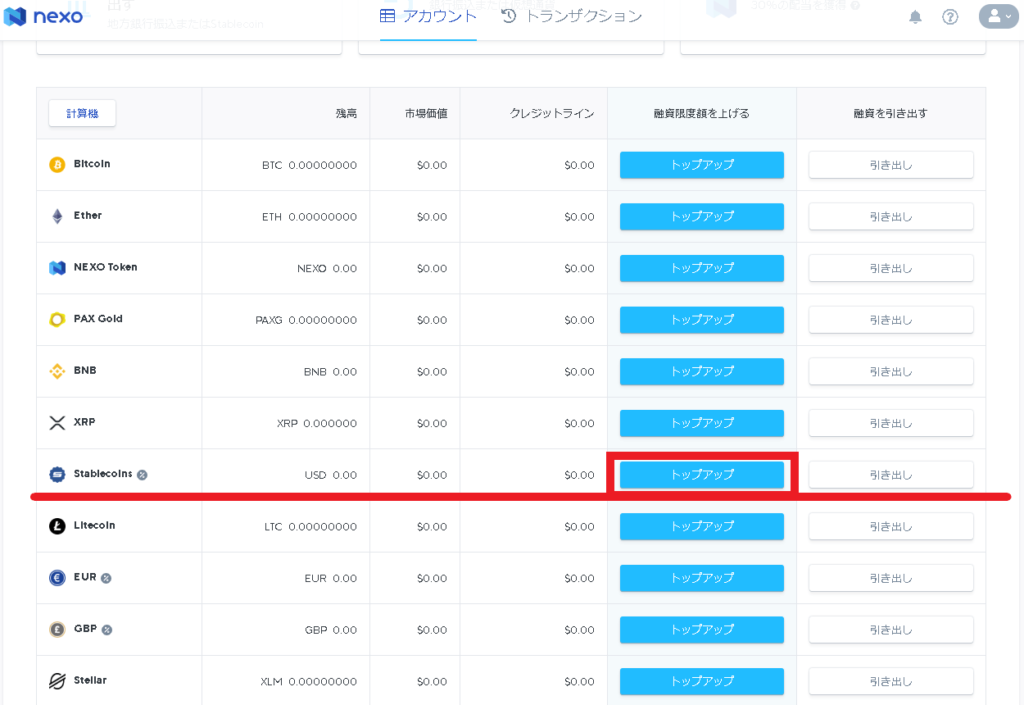Click the XLM 0.00000000 balance
The width and height of the screenshot is (1024, 705).
click(309, 682)
